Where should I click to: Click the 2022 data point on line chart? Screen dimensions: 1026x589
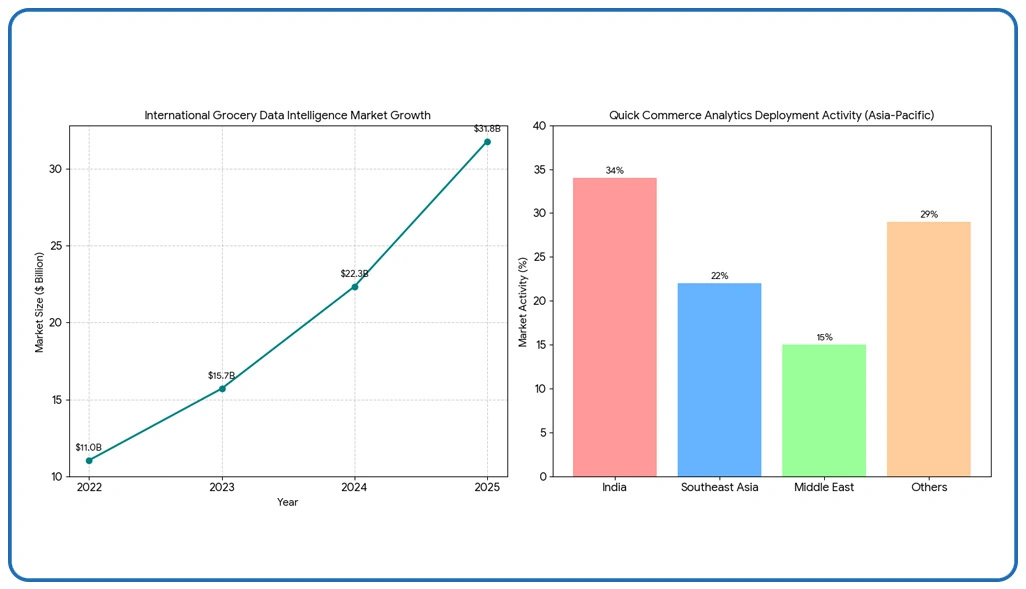tap(89, 461)
